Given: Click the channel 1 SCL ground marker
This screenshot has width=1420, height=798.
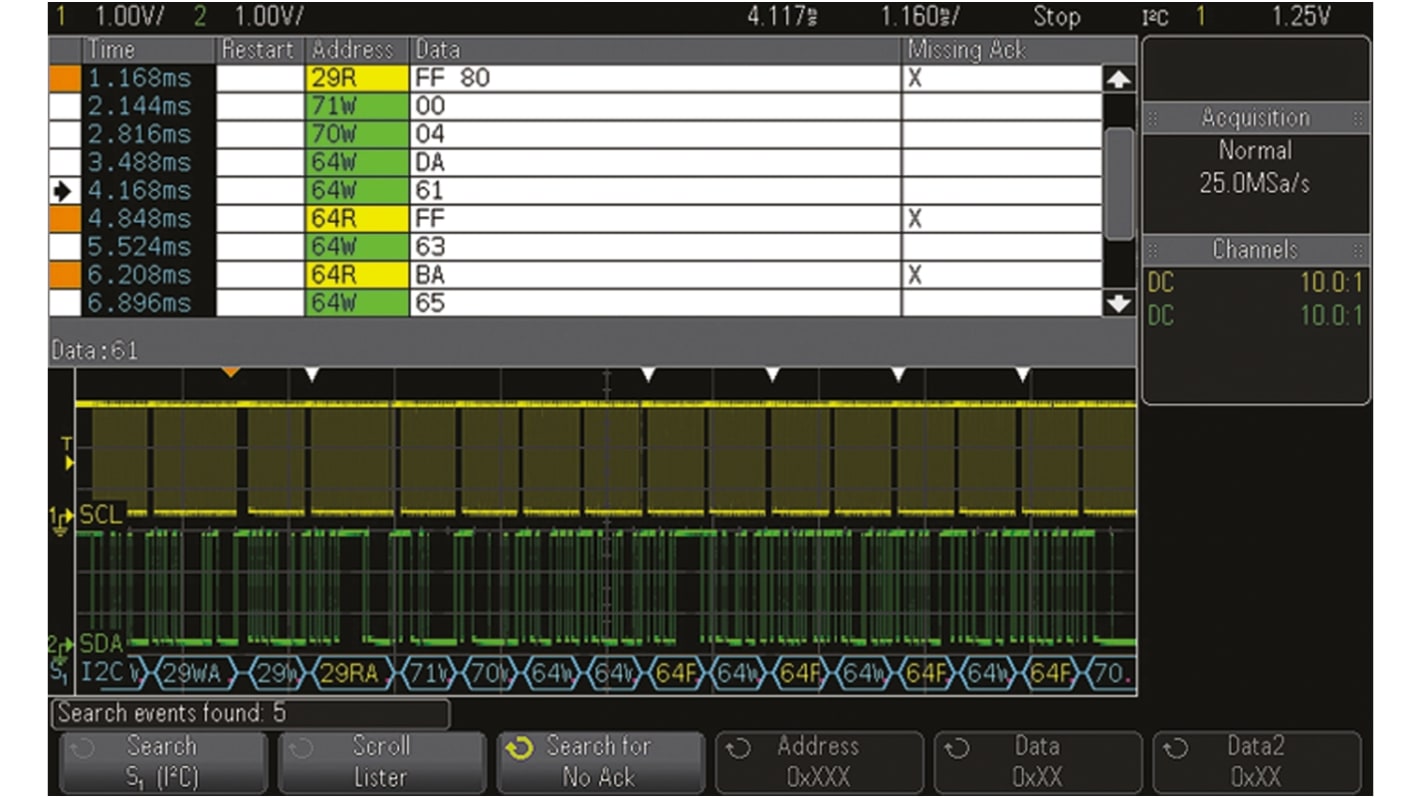Looking at the screenshot, I should point(60,518).
